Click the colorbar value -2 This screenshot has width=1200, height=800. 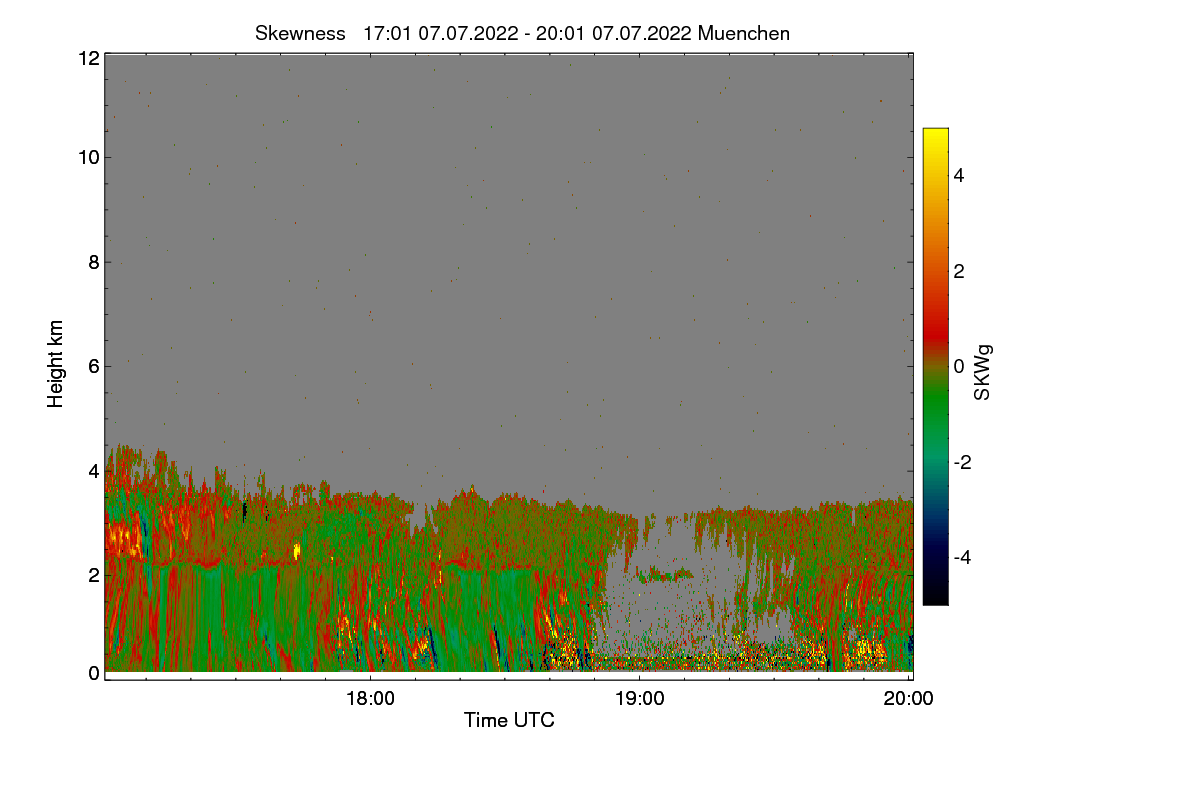962,462
